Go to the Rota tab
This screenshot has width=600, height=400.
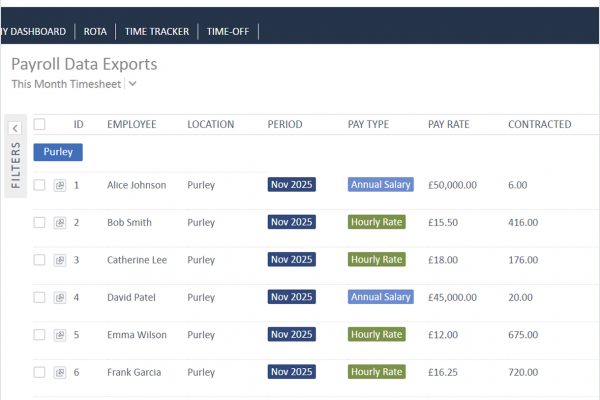click(95, 31)
